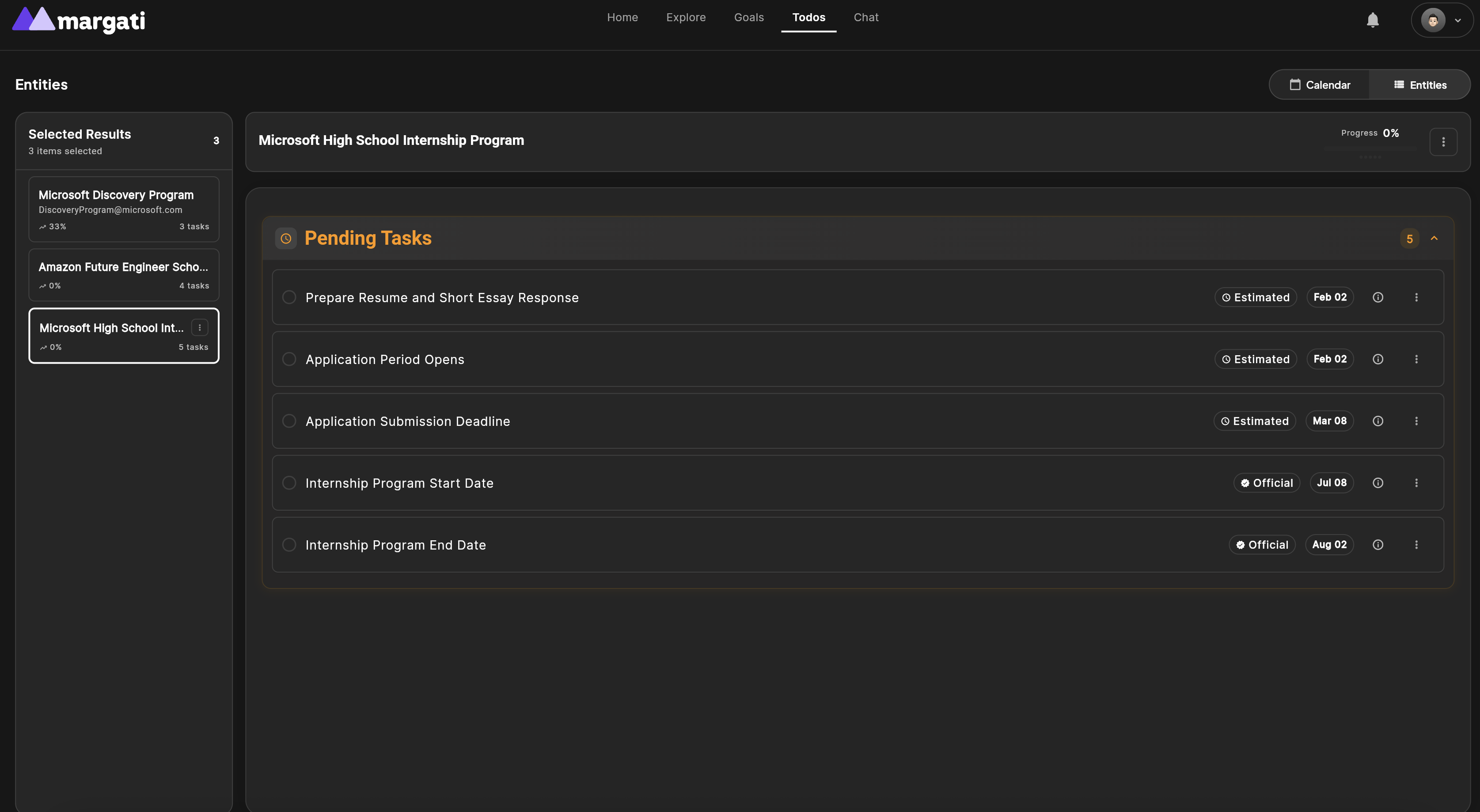The height and width of the screenshot is (812, 1480).
Task: Switch to the Calendar view
Action: click(x=1320, y=85)
